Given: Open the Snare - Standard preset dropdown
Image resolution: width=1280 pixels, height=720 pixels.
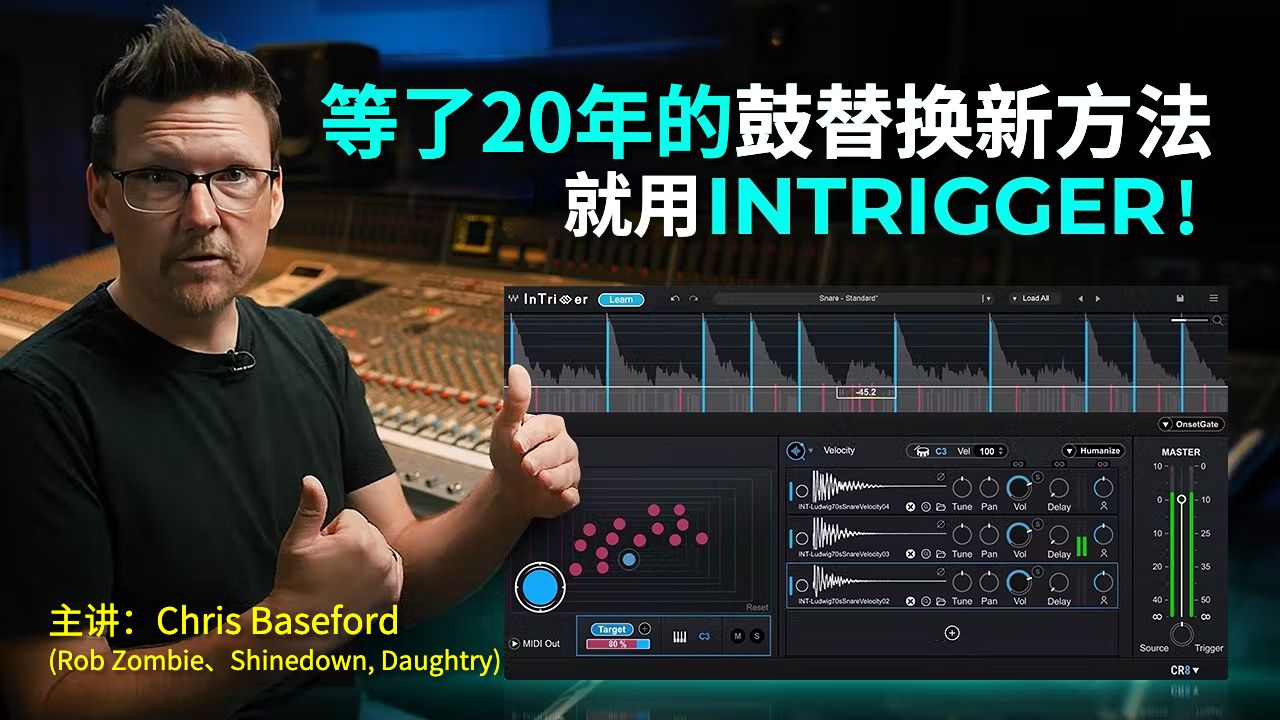Looking at the screenshot, I should tap(987, 299).
